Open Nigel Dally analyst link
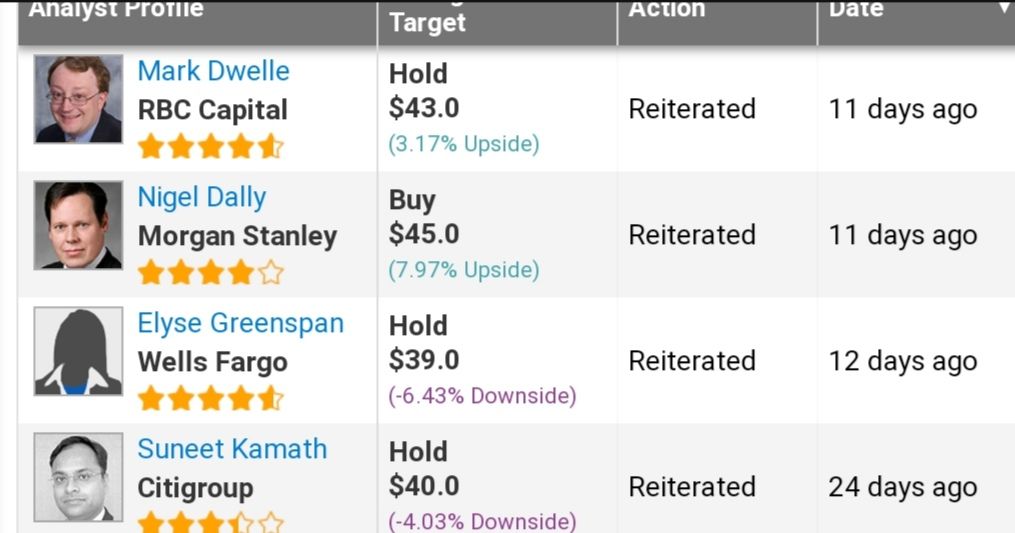 201,198
